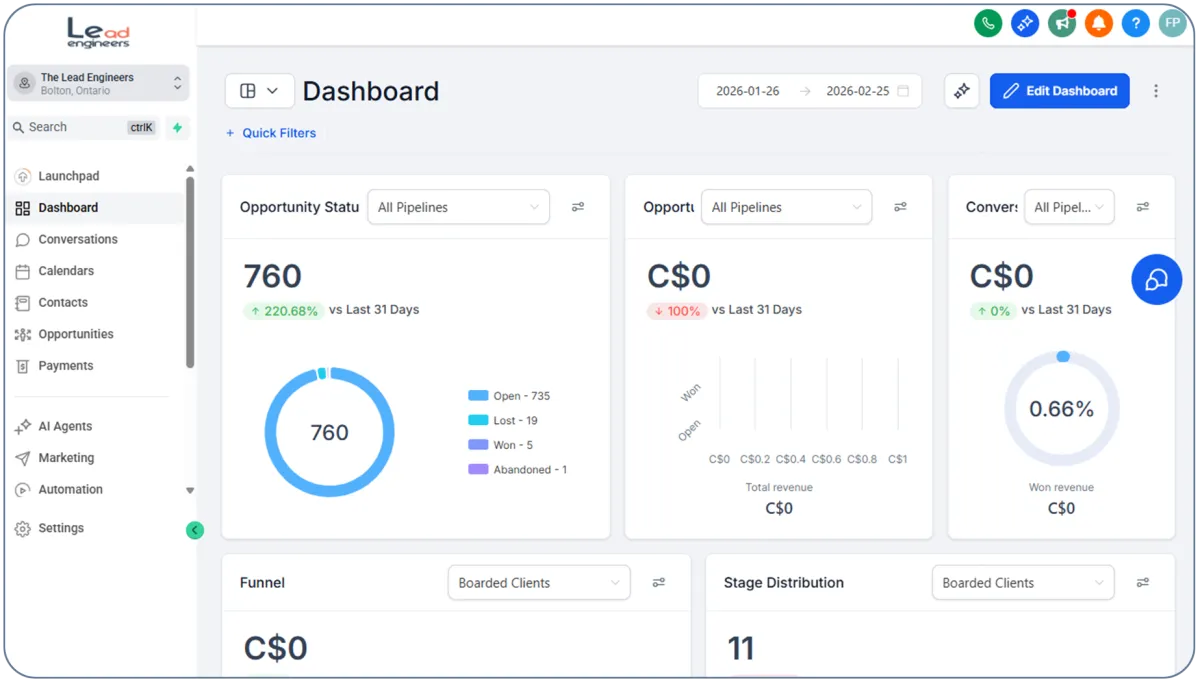
Task: Click the magic wand icon beside Edit Dashboard
Action: [x=961, y=90]
